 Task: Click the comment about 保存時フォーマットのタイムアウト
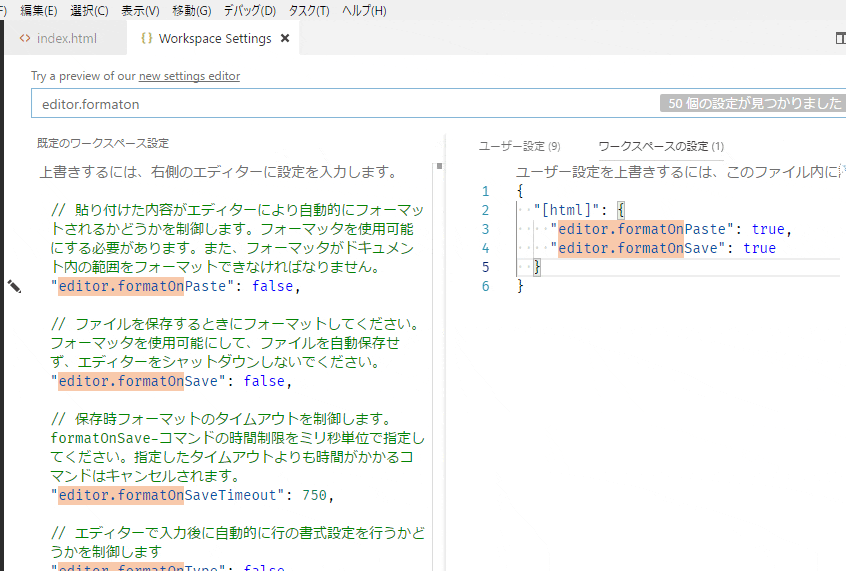pos(237,447)
